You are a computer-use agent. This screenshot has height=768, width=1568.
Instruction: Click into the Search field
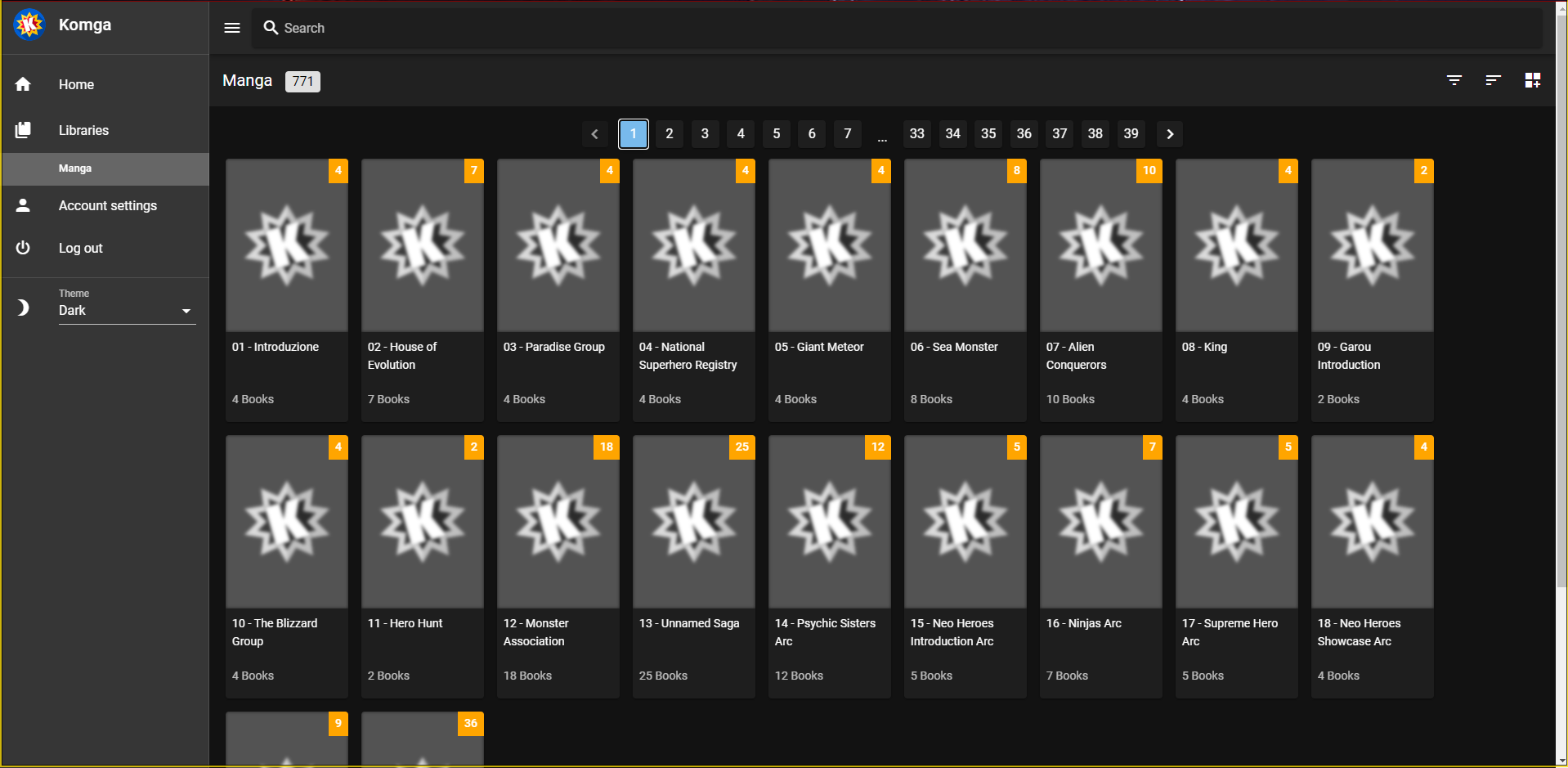coord(897,28)
